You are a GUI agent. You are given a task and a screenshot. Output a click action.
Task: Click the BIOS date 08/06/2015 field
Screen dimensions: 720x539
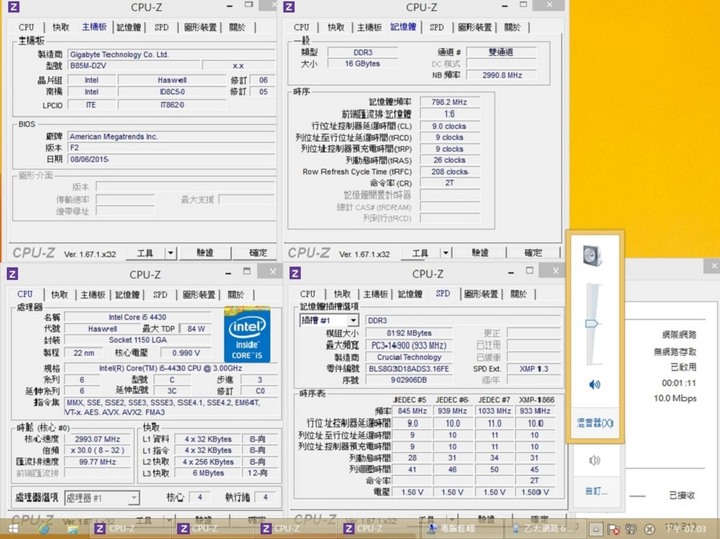click(x=171, y=159)
